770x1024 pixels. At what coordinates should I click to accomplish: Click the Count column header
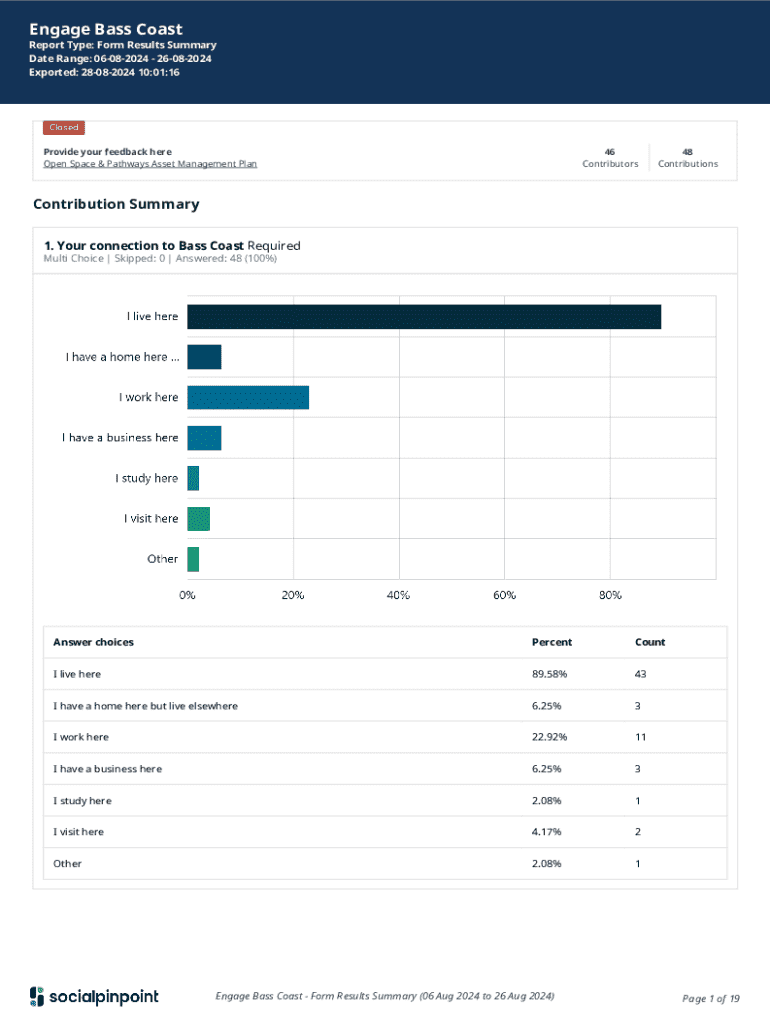[x=649, y=642]
